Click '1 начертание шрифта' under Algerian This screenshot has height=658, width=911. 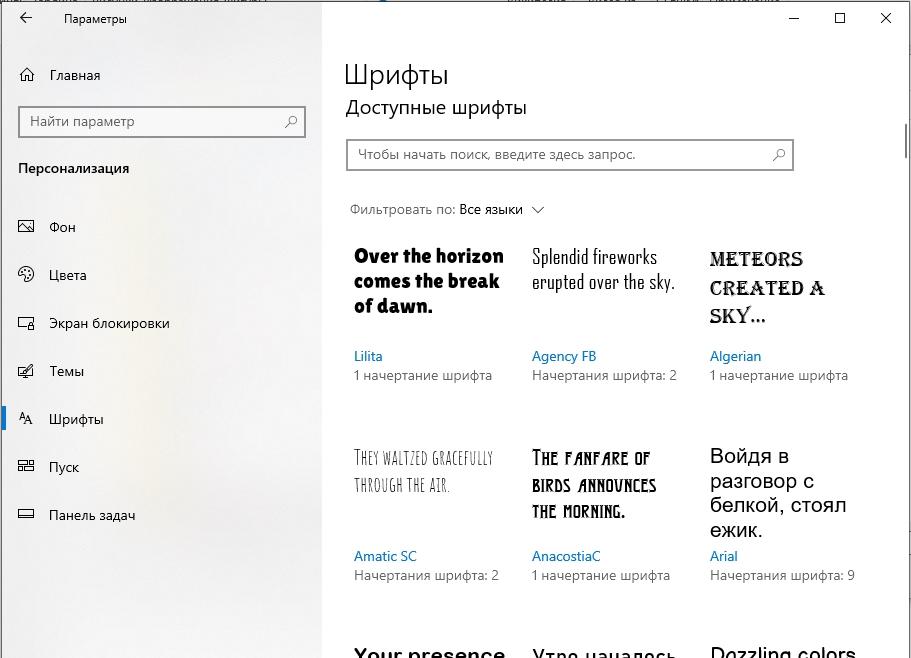(x=778, y=376)
